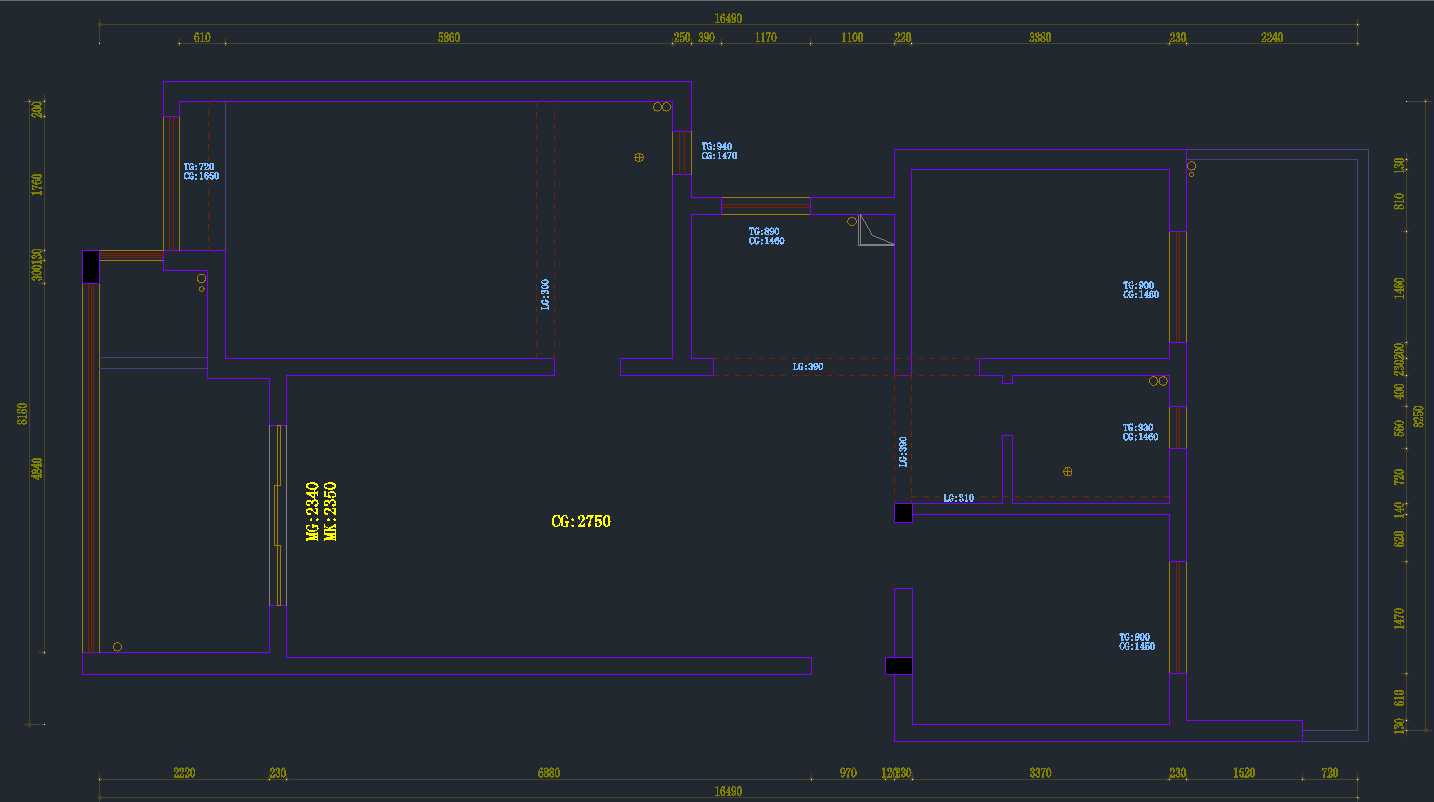
Task: Click the 6880 dimension text
Action: pyautogui.click(x=549, y=773)
